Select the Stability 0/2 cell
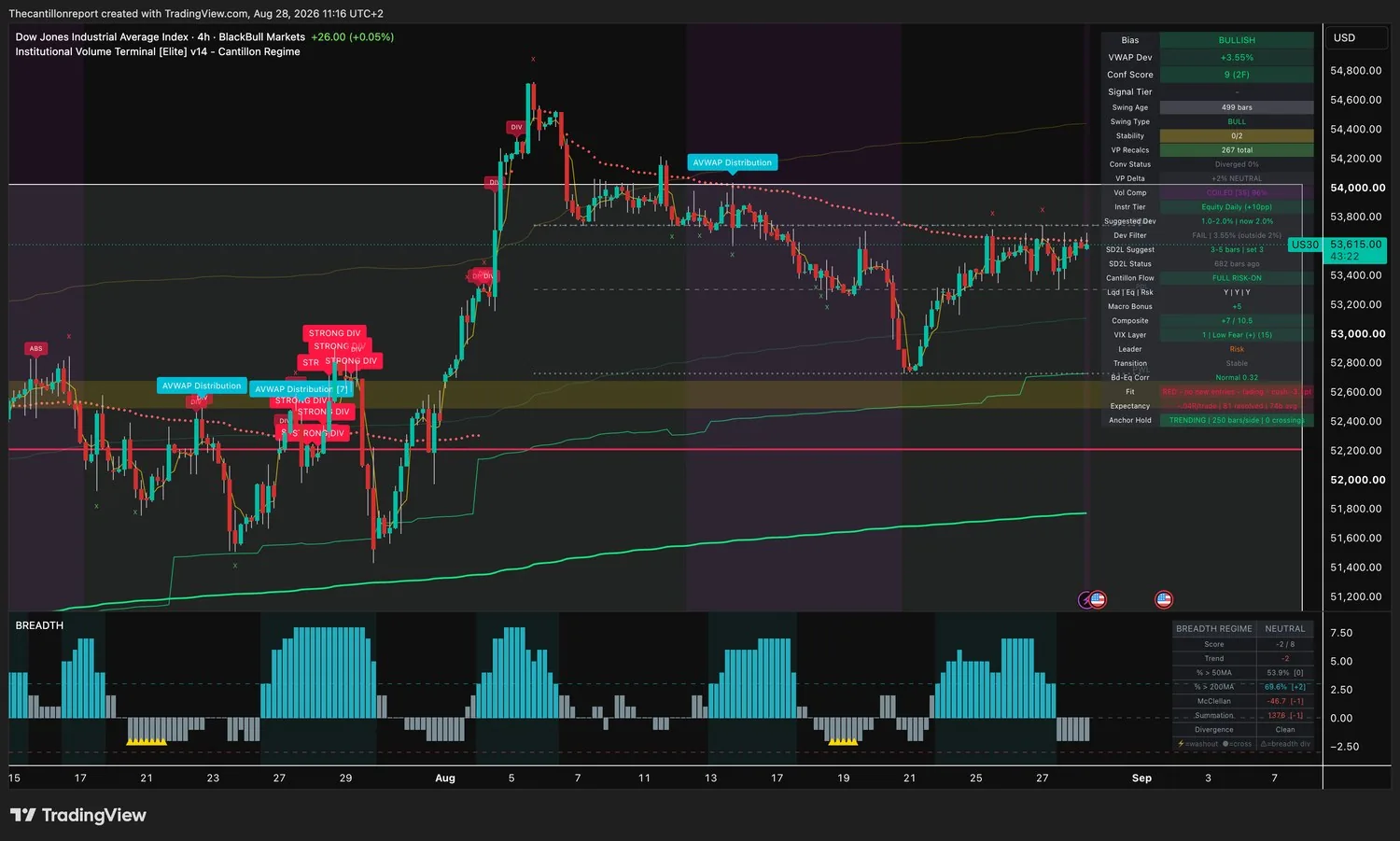Viewport: 1400px width, 841px height. coord(1237,136)
